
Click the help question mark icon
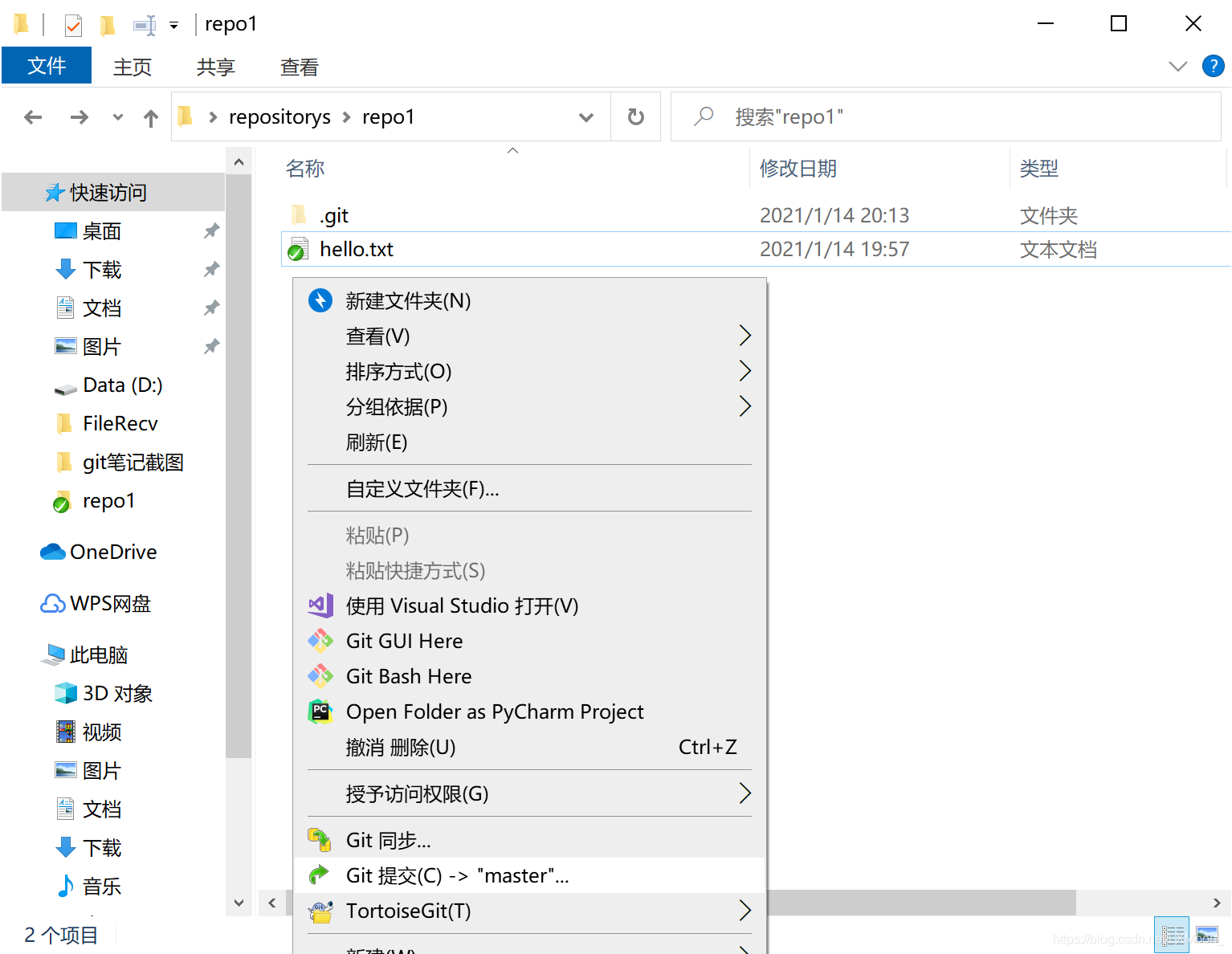coord(1213,66)
